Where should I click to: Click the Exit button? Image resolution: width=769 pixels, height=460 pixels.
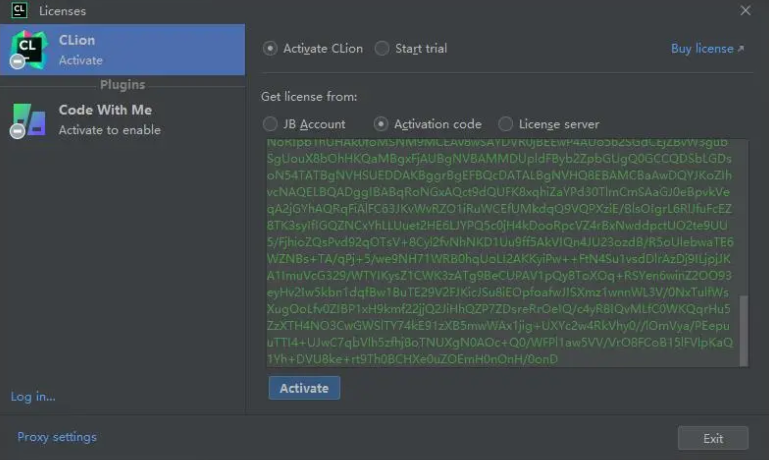coord(713,438)
